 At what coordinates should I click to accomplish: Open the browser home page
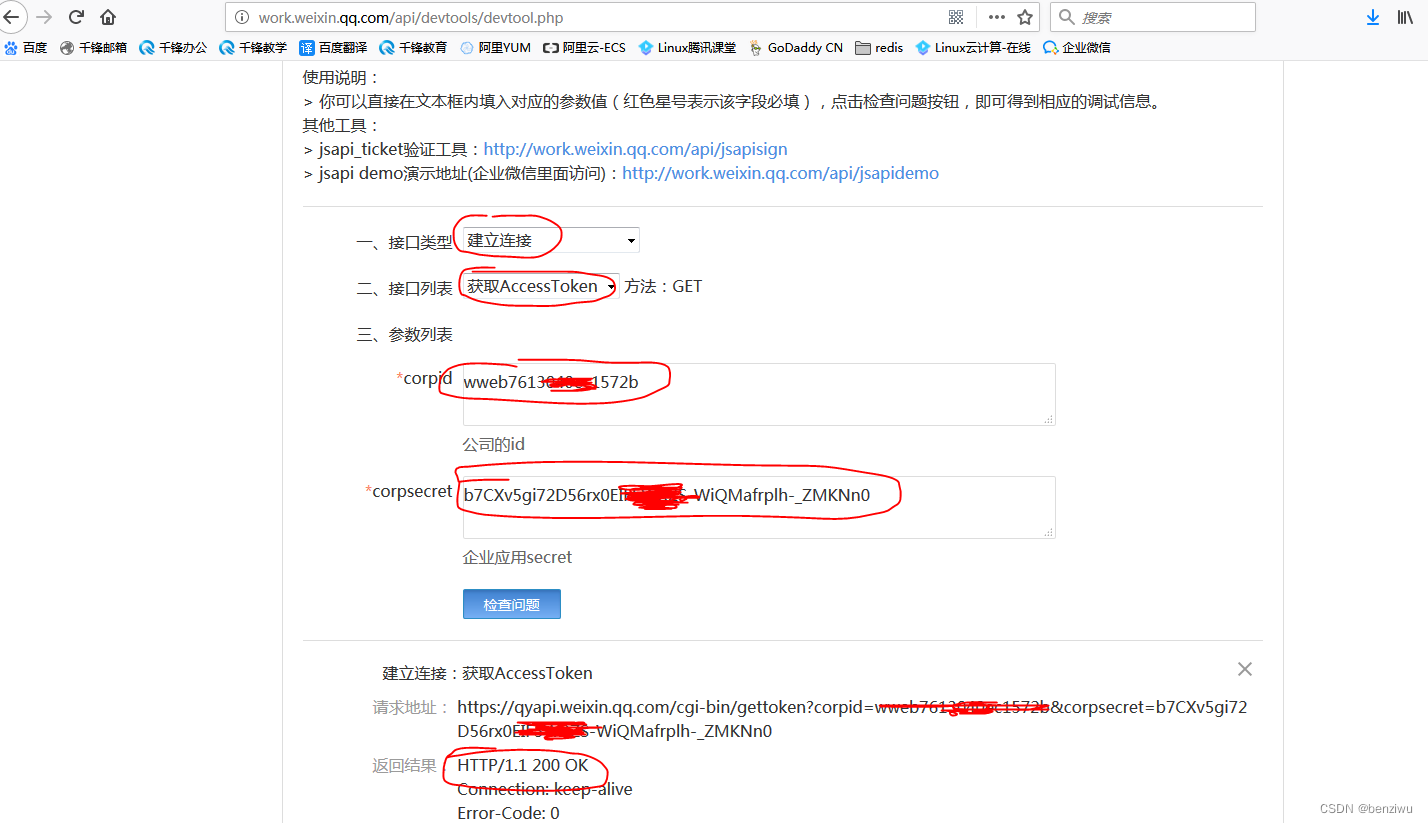click(108, 17)
